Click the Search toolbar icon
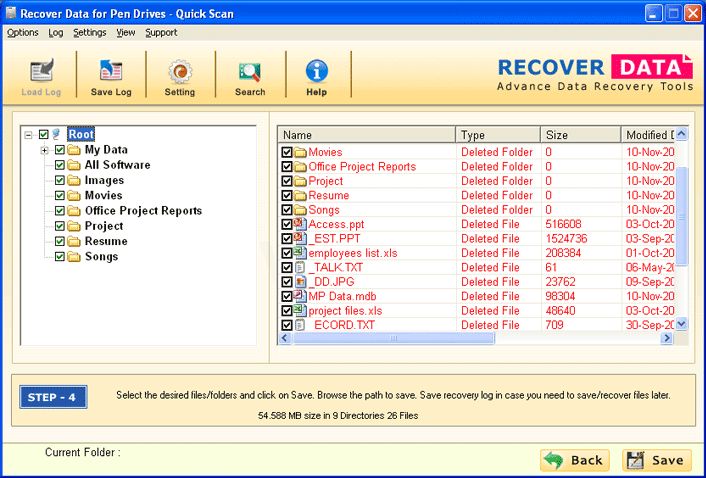The image size is (706, 478). pos(250,73)
